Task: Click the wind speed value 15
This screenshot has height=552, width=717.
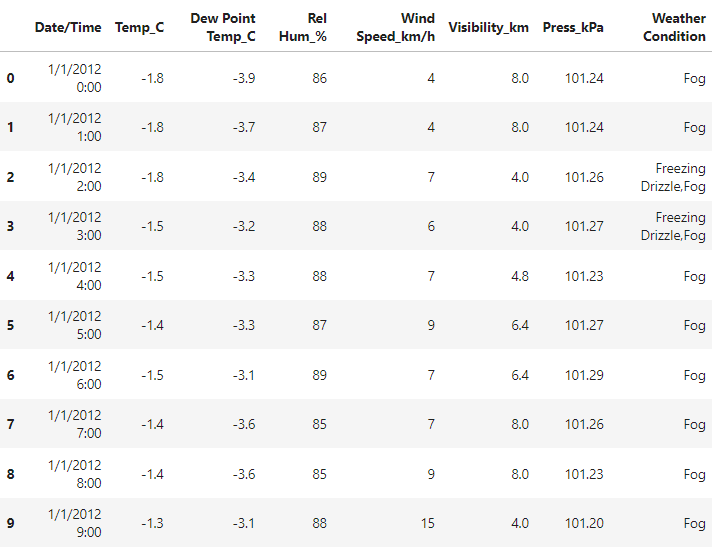Action: pos(427,523)
